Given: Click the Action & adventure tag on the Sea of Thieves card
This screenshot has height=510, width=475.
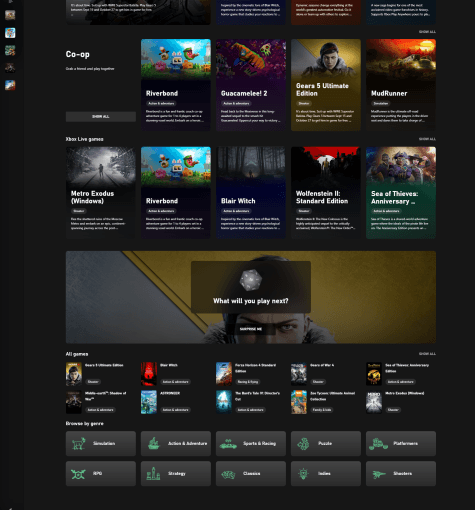Looking at the screenshot, I should [386, 211].
